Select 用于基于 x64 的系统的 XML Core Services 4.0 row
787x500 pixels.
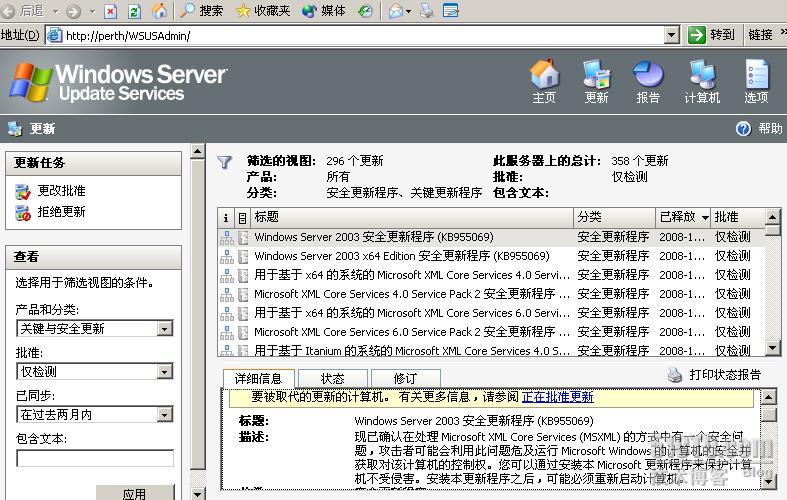click(491, 275)
